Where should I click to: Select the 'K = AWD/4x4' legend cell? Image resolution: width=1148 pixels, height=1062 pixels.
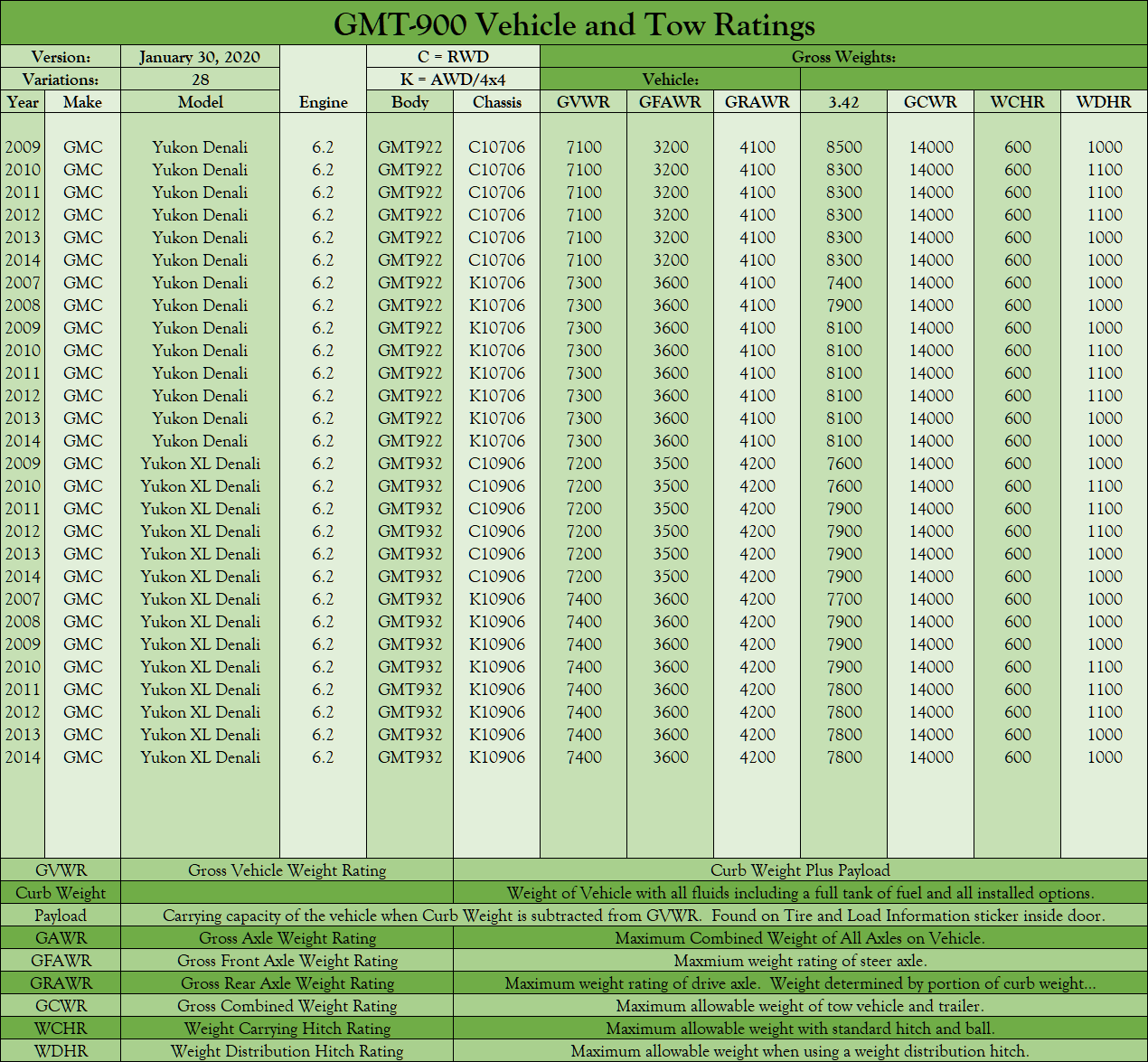tap(453, 80)
